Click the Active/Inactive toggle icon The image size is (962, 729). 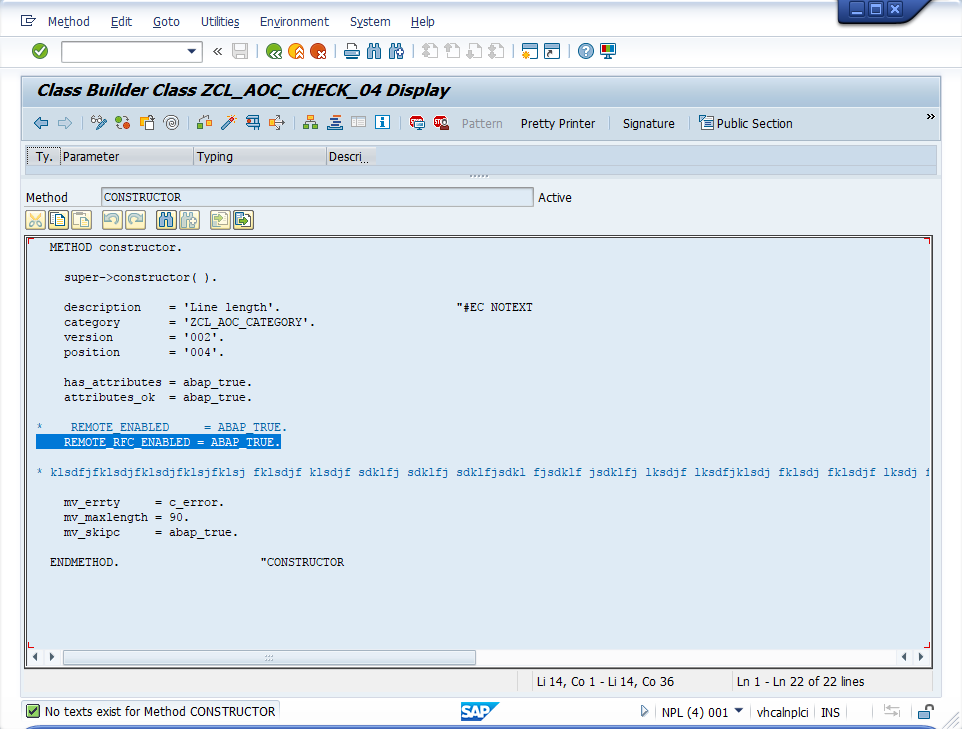(123, 123)
